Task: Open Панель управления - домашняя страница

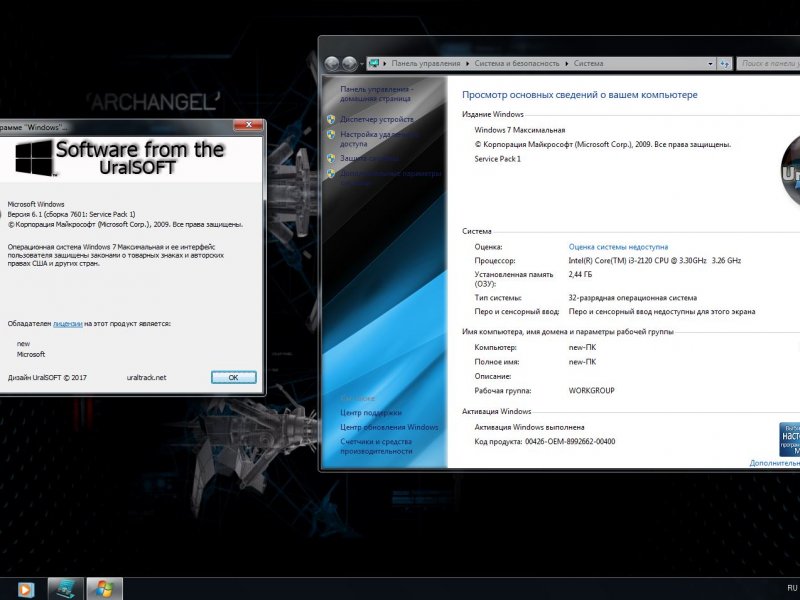Action: pos(377,94)
